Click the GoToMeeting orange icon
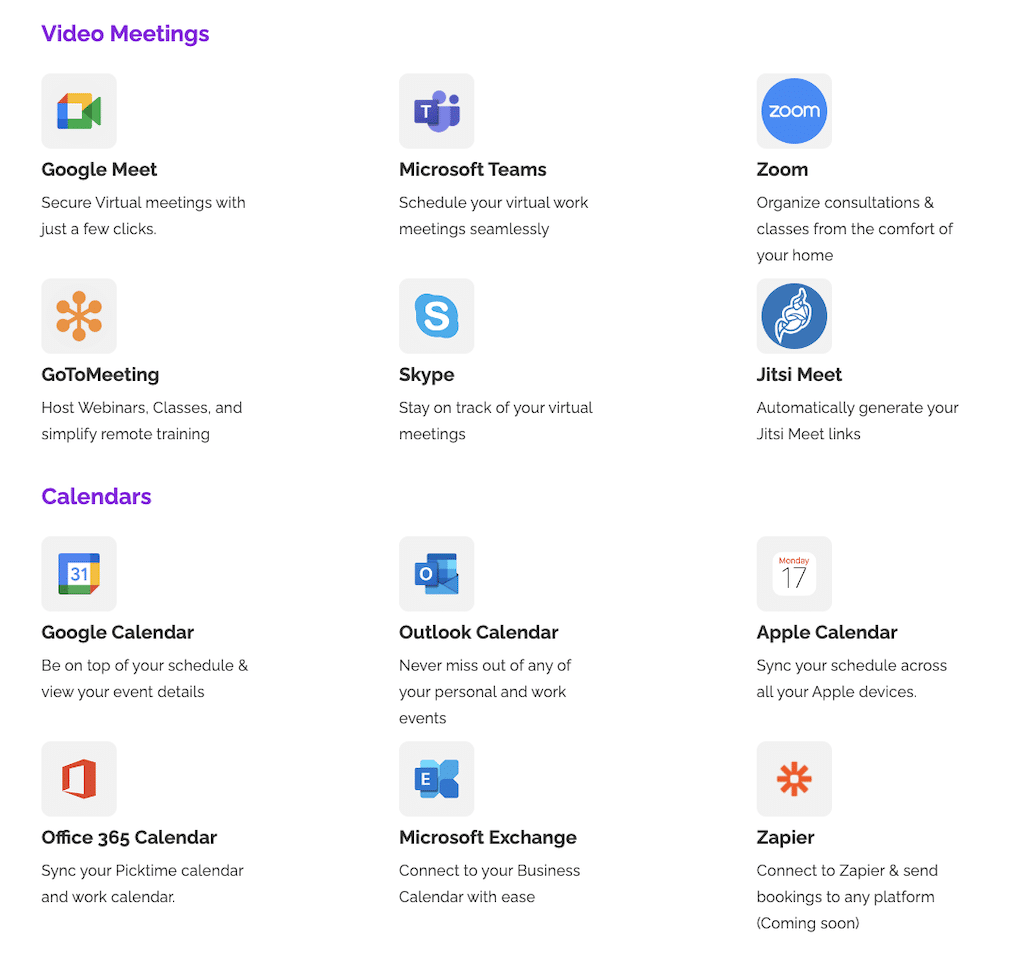1024x969 pixels. tap(79, 316)
